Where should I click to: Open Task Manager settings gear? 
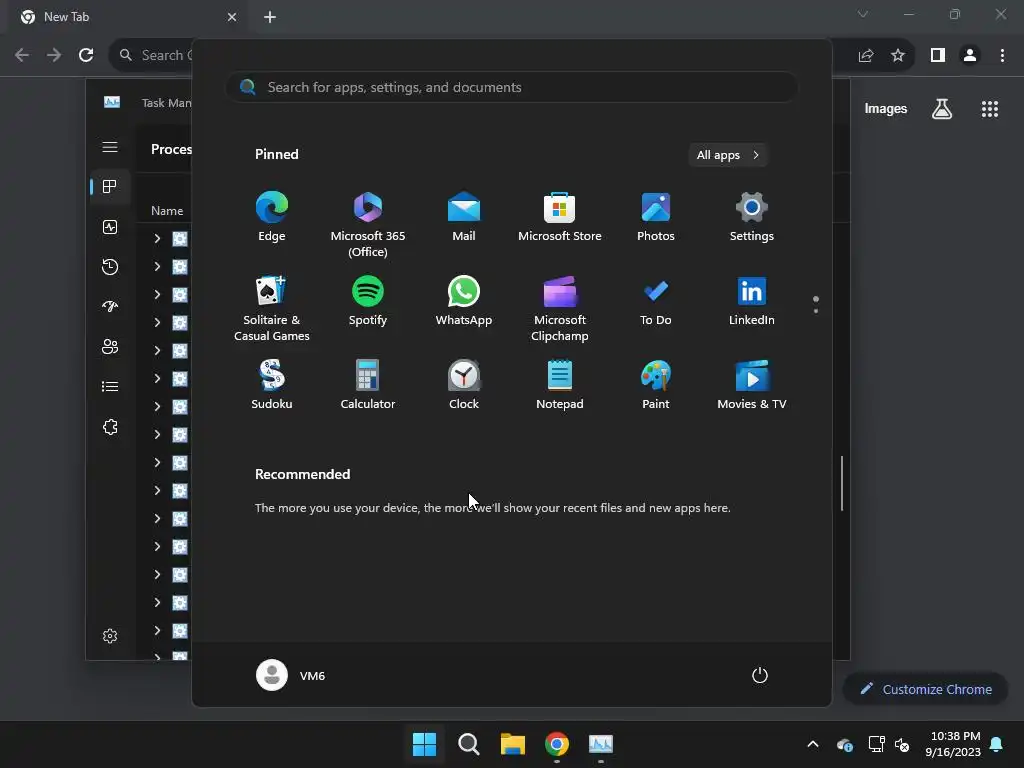pos(110,636)
